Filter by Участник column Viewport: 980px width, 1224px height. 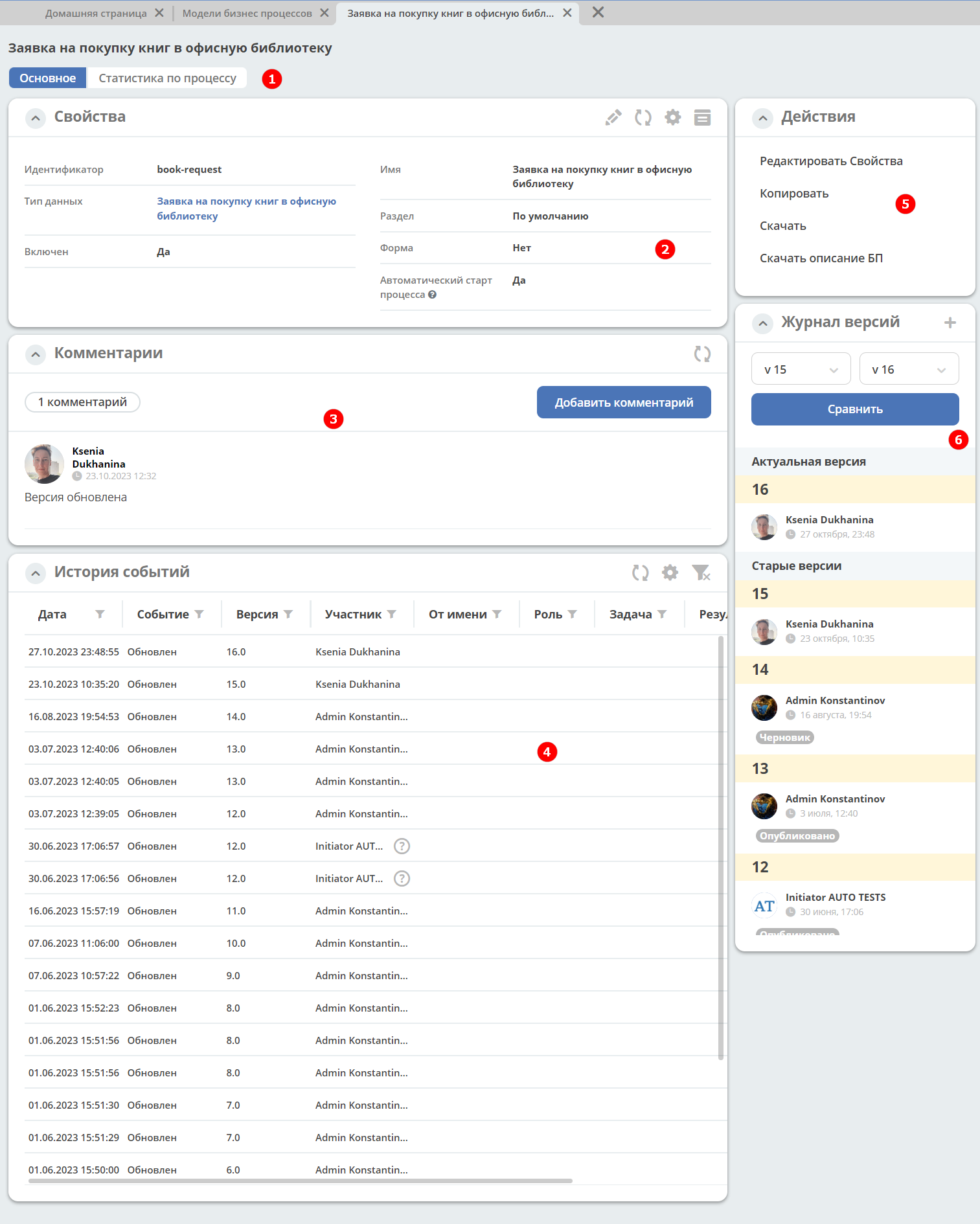392,614
